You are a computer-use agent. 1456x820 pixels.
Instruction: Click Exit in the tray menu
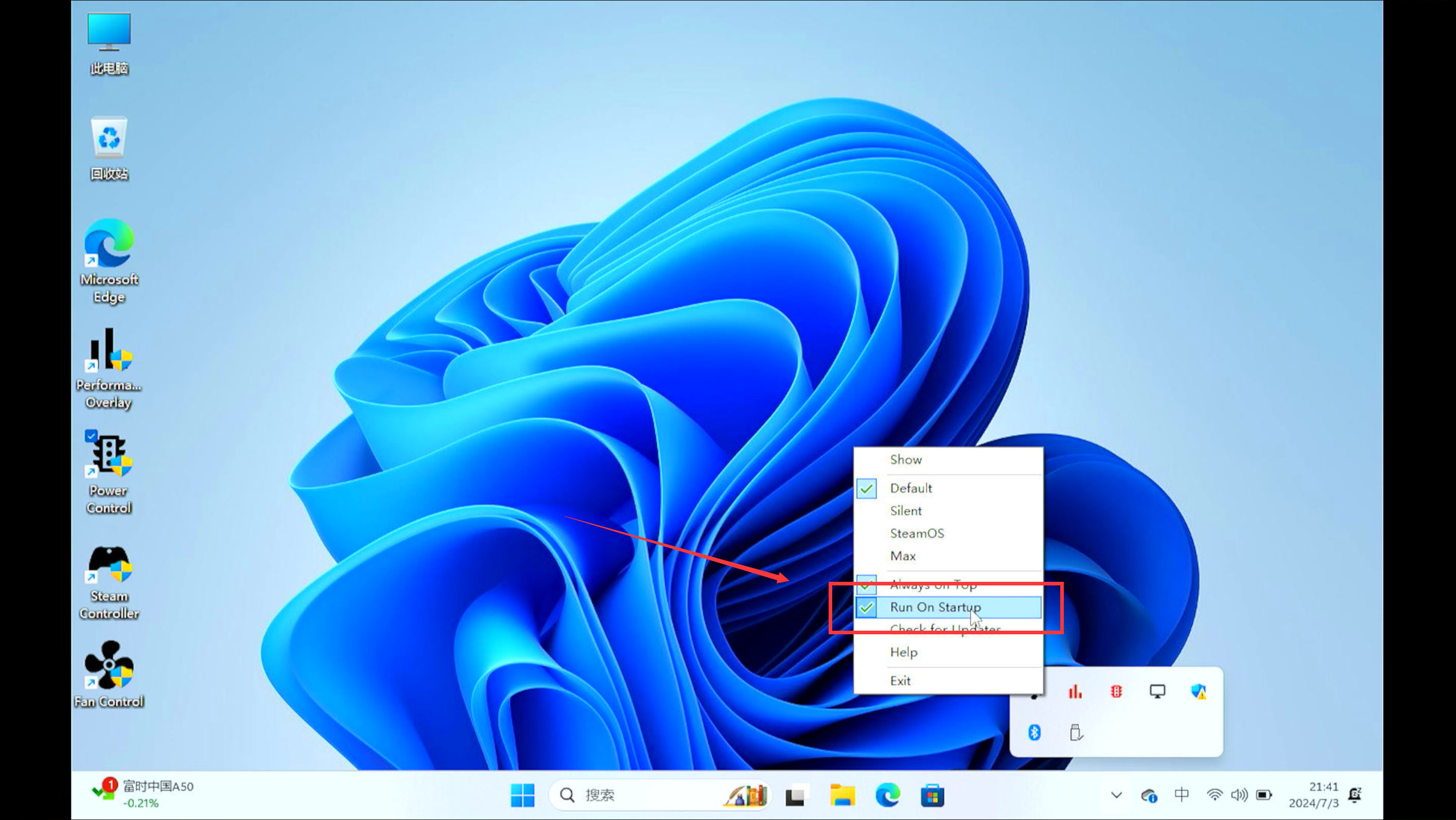900,681
